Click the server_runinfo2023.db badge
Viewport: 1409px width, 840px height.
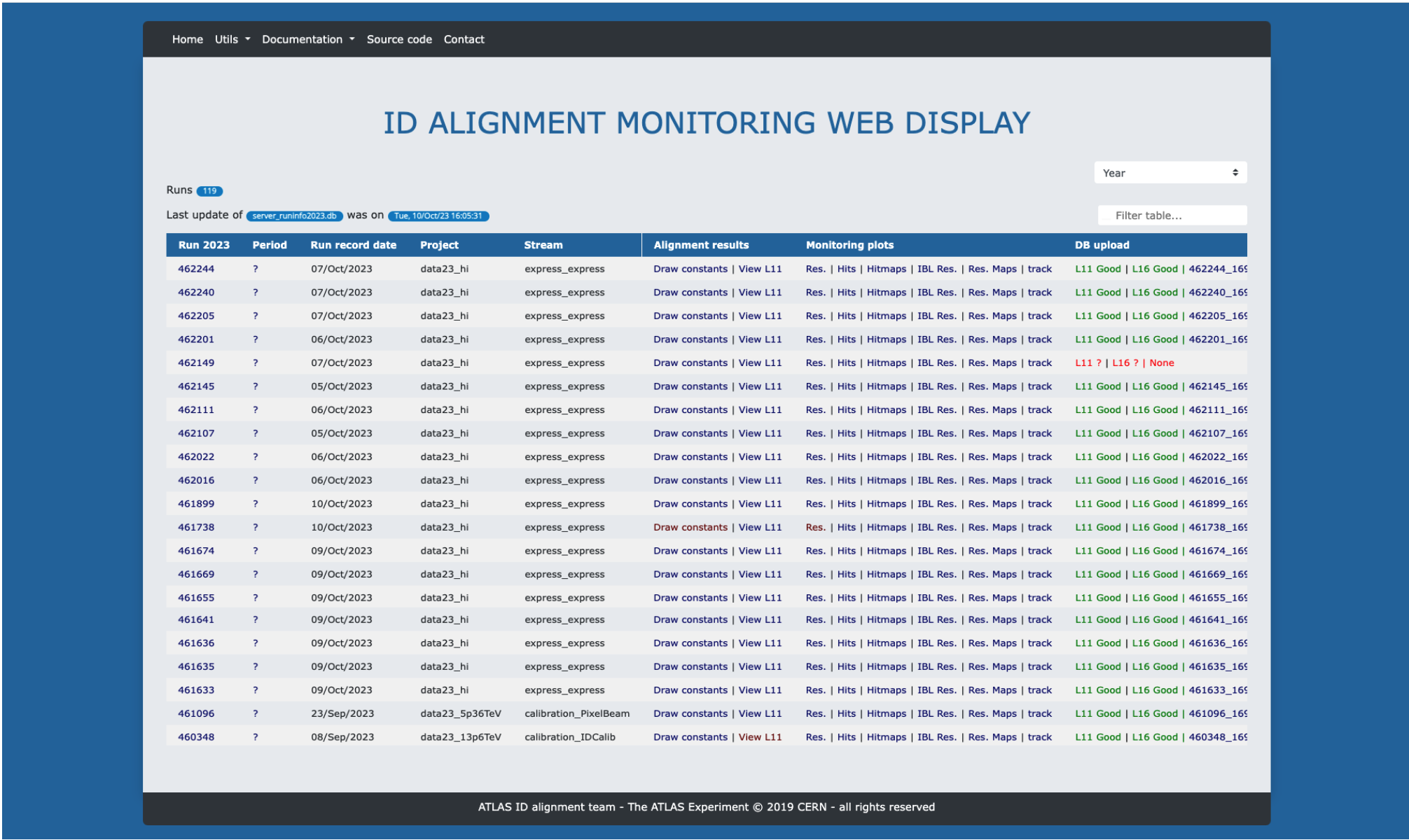click(295, 216)
